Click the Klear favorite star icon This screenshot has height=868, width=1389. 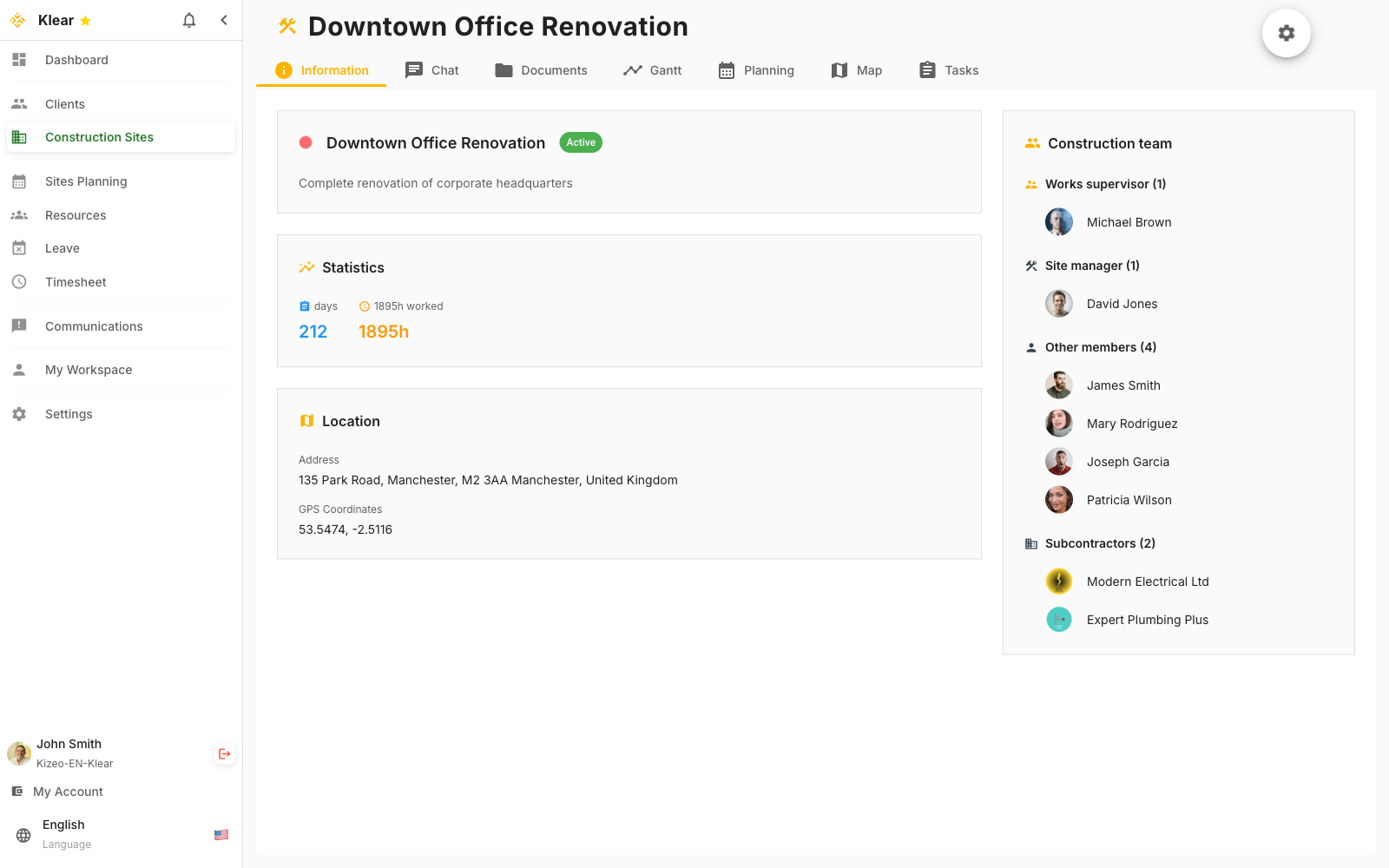85,21
